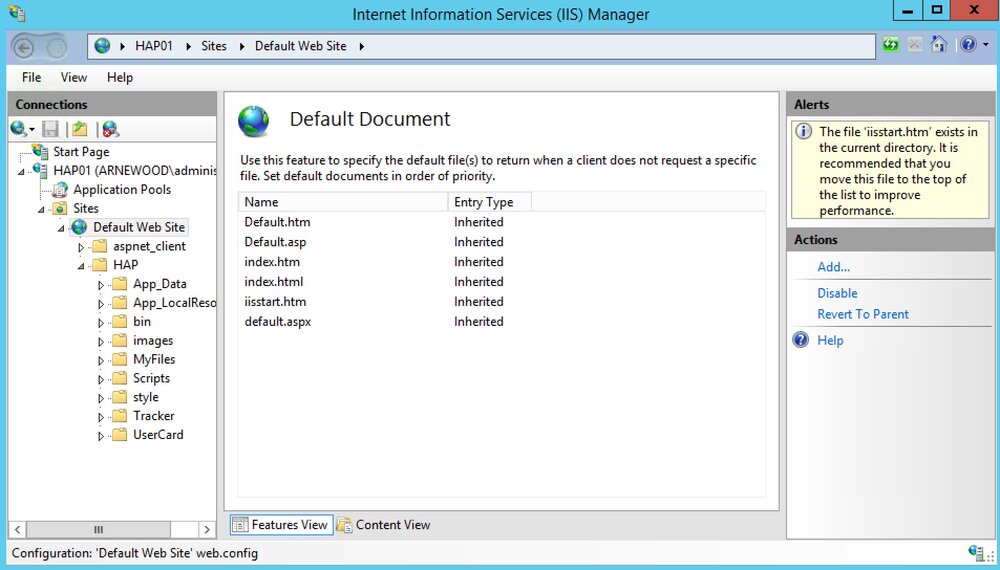Click Default Web Site breadcrumb segment
The height and width of the screenshot is (570, 1000).
pyautogui.click(x=300, y=46)
